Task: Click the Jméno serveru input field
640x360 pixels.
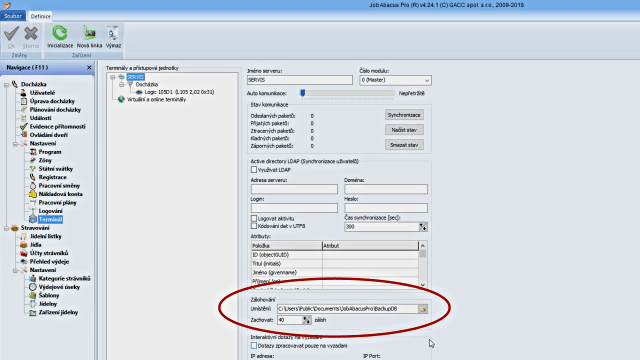Action: (x=300, y=80)
